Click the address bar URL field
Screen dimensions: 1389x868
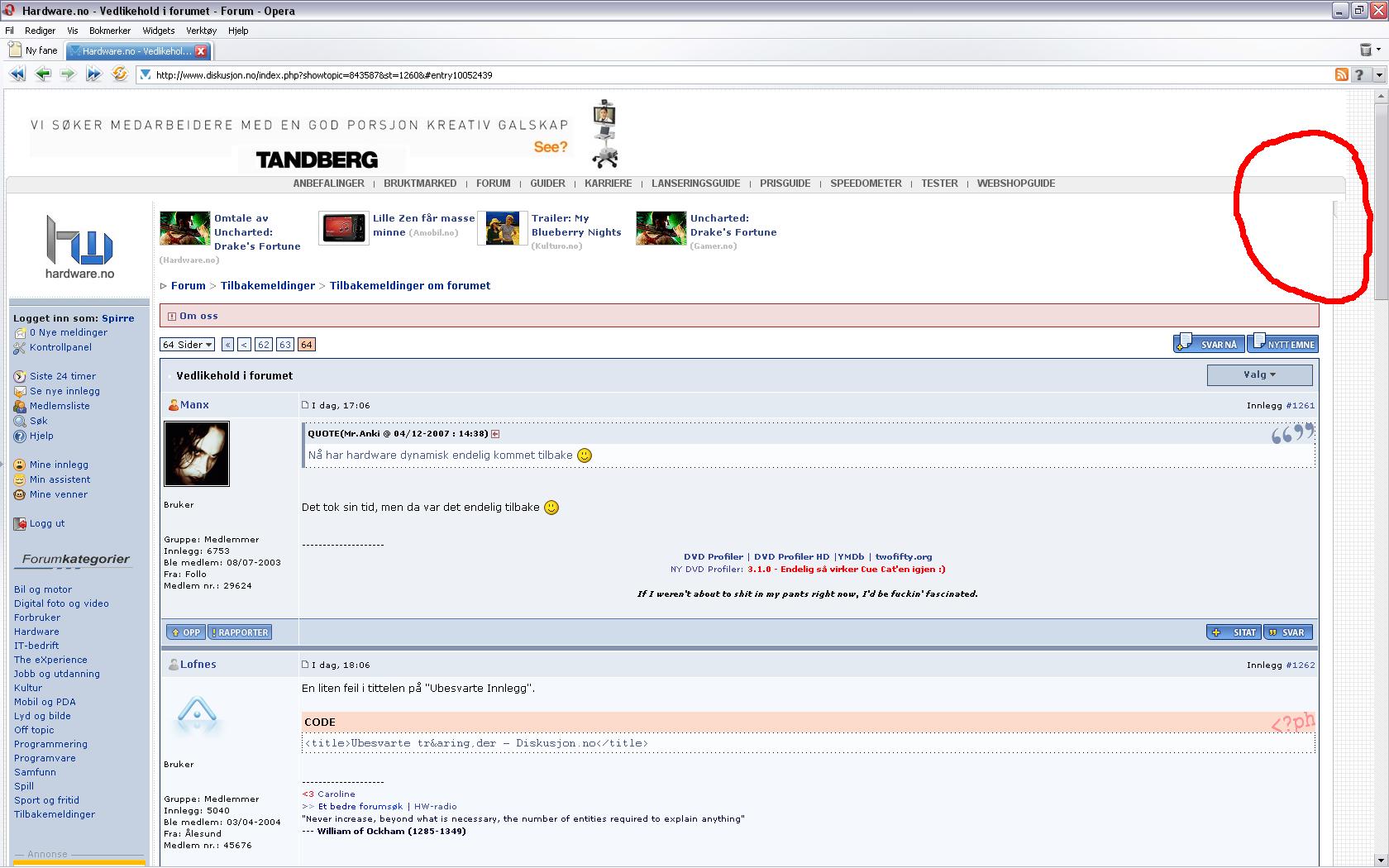click(736, 74)
